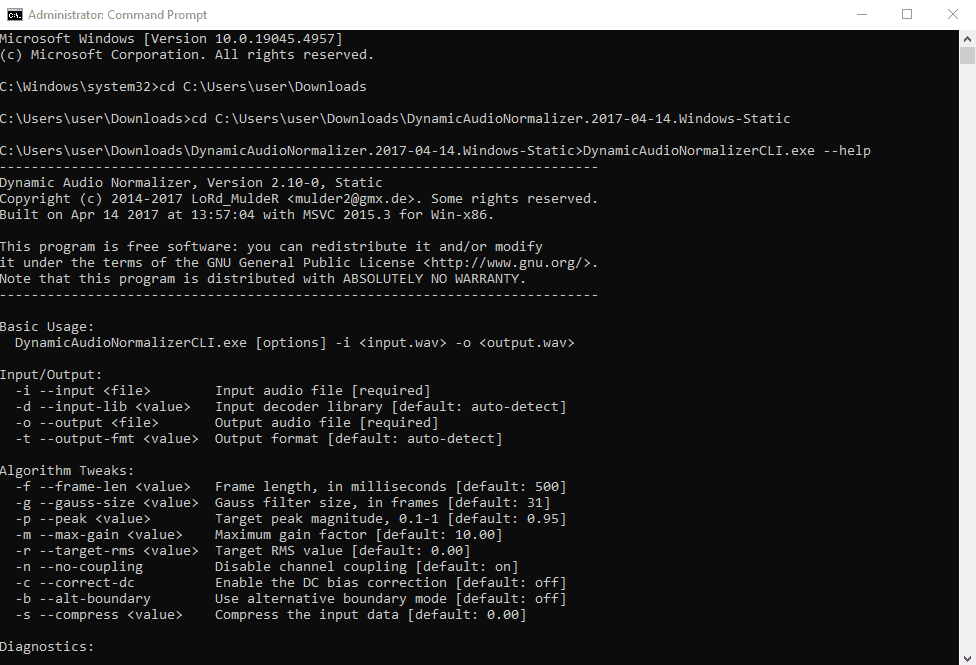Click the empty scrollbar track below the thumb
Image resolution: width=976 pixels, height=665 pixels.
pyautogui.click(x=967, y=350)
